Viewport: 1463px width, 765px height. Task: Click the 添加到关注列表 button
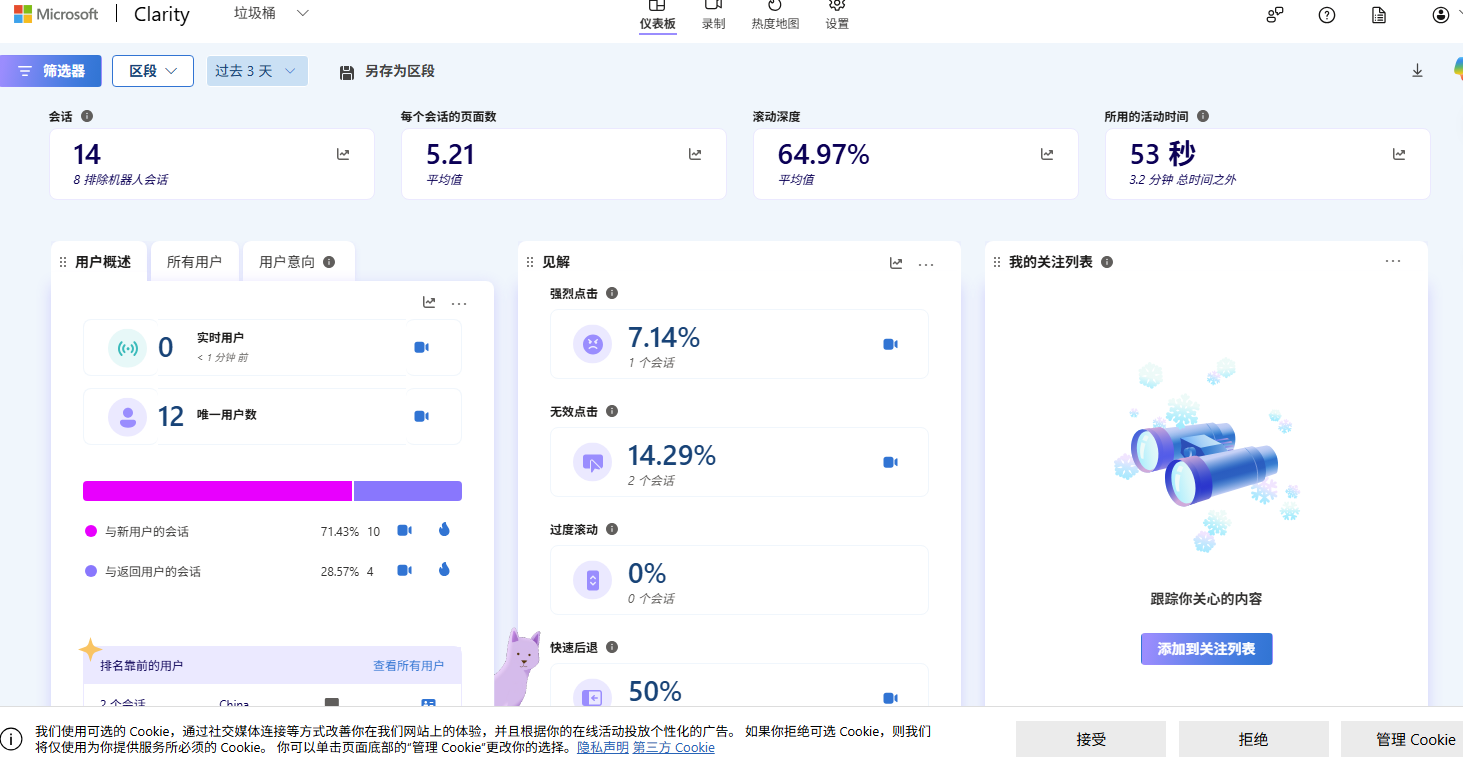click(1206, 649)
